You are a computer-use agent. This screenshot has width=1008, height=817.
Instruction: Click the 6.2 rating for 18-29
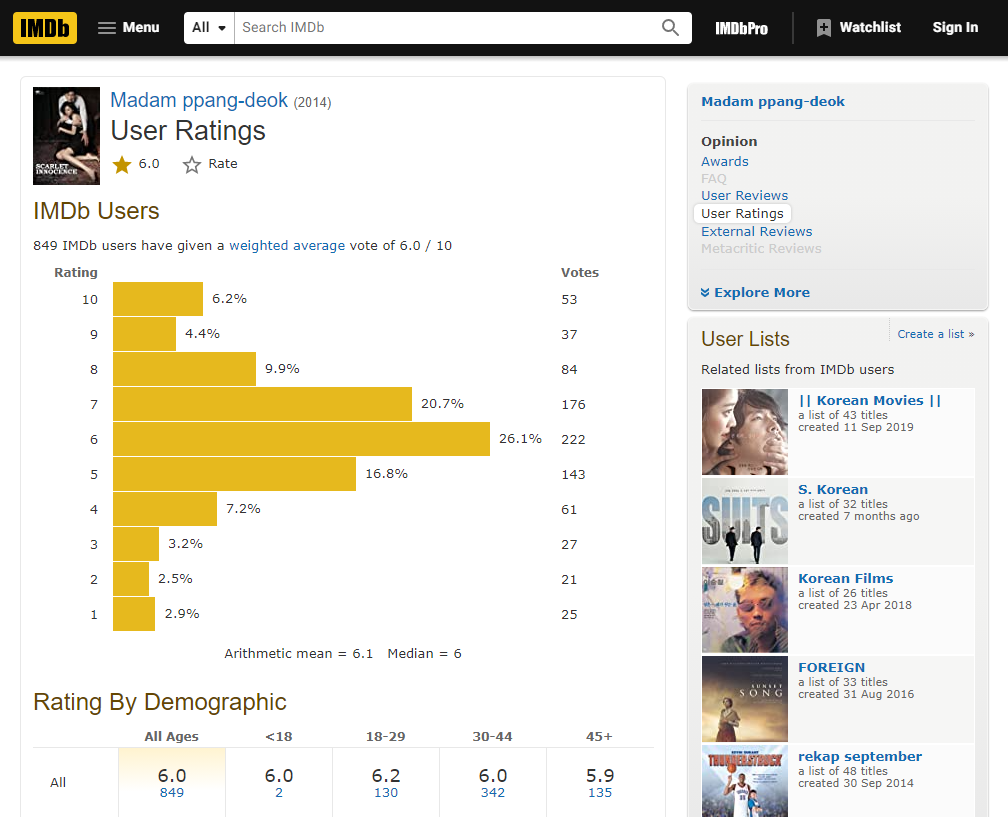click(x=386, y=775)
